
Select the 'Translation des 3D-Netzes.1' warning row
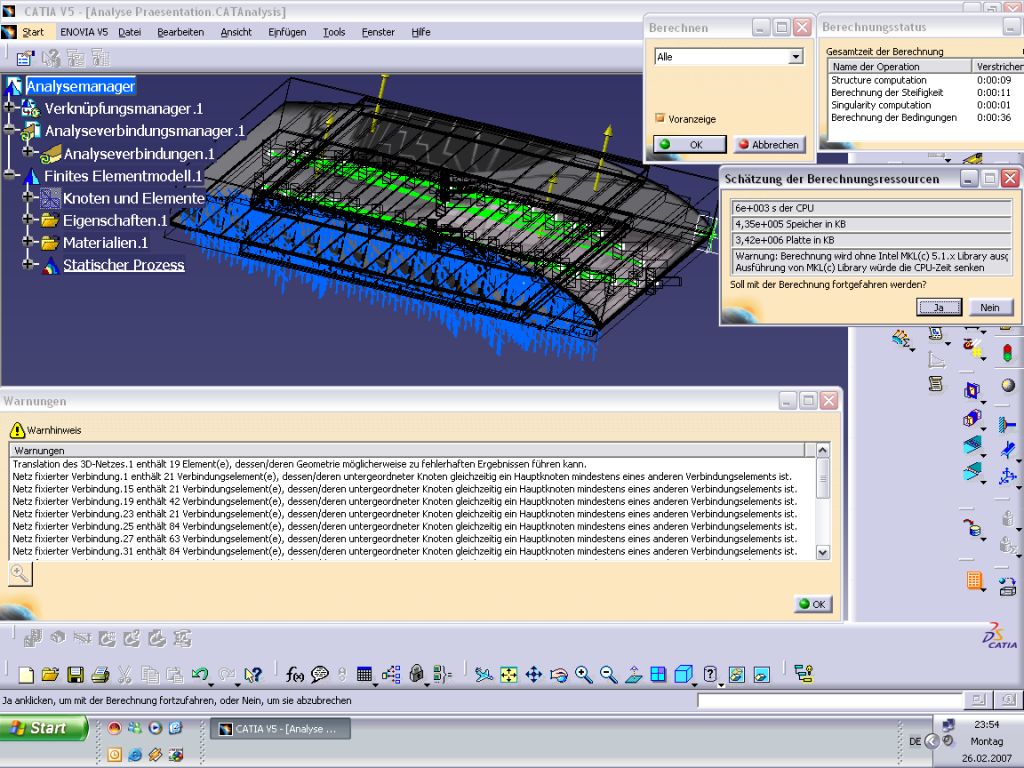[413, 464]
